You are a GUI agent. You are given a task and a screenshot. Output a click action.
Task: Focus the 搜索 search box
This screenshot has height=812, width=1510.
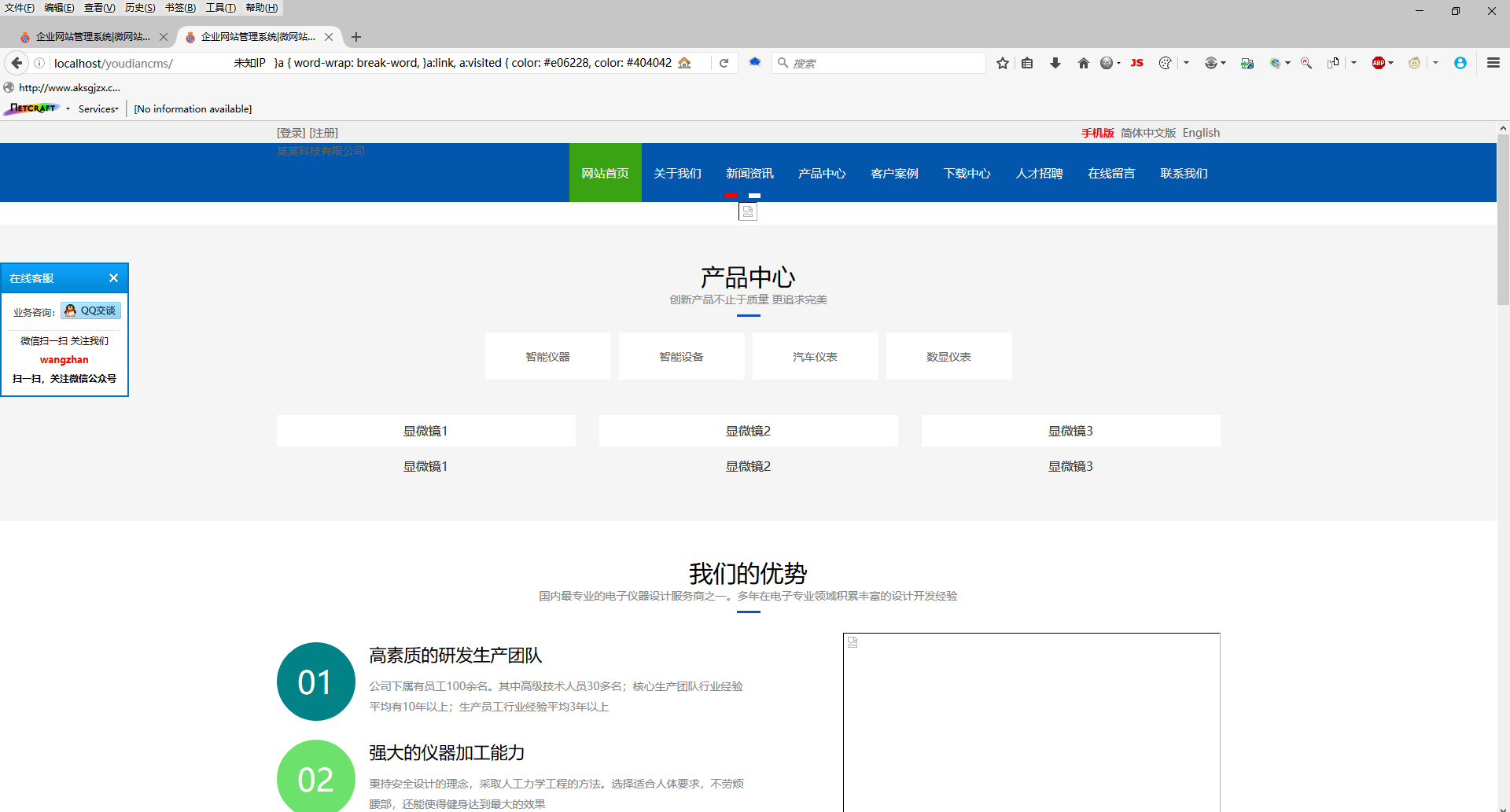879,63
